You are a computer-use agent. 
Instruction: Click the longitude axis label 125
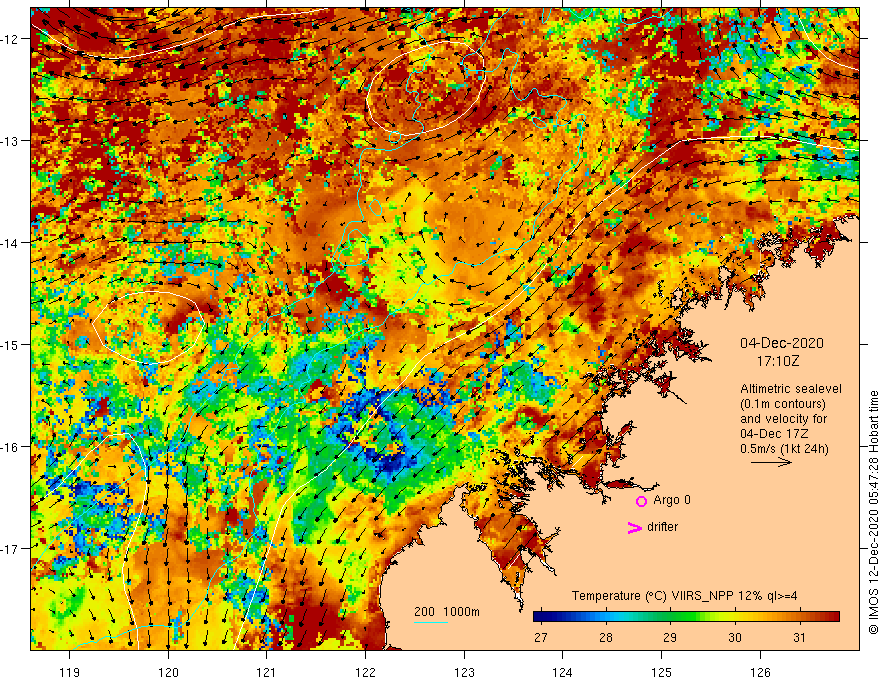tap(662, 672)
